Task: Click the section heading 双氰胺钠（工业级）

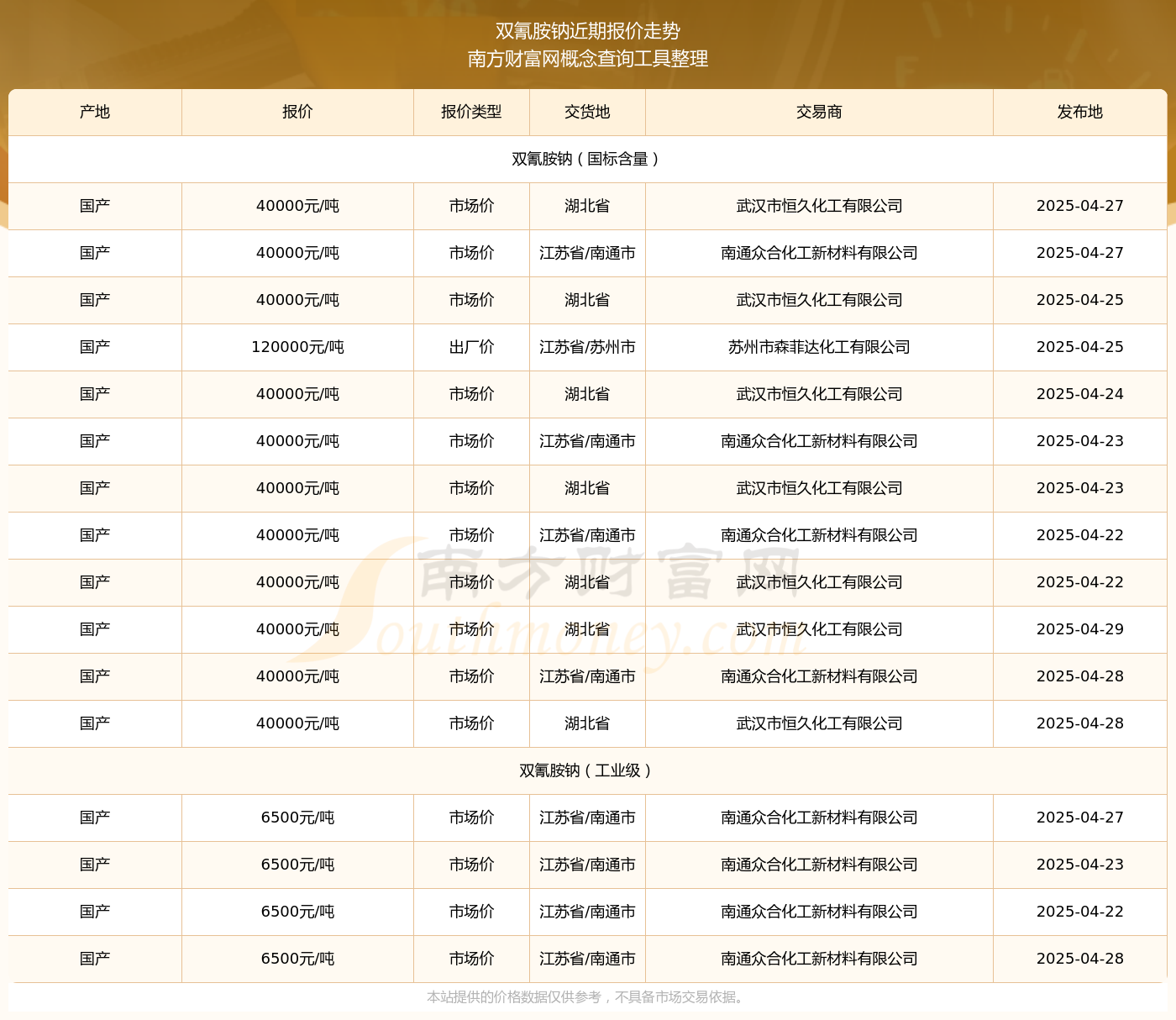Action: (587, 770)
